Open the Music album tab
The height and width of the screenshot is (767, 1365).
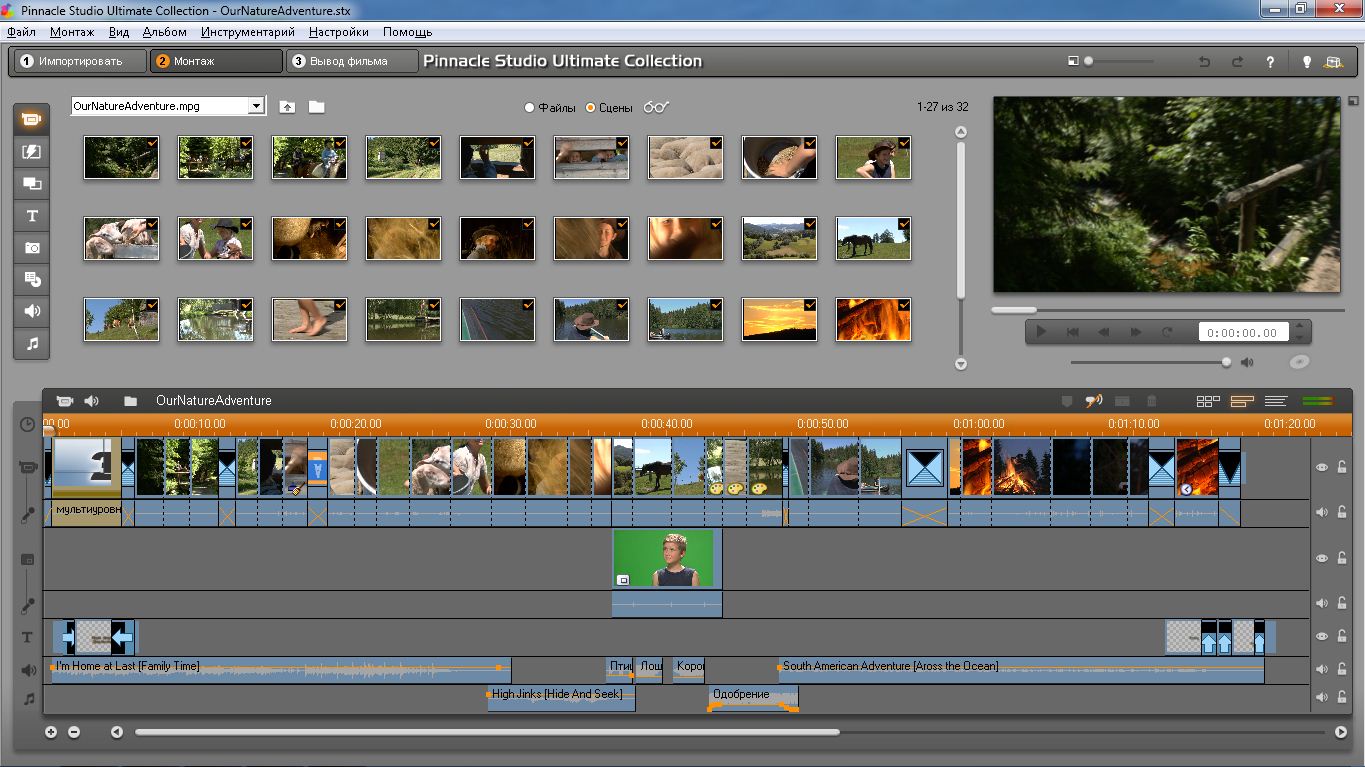pos(32,344)
